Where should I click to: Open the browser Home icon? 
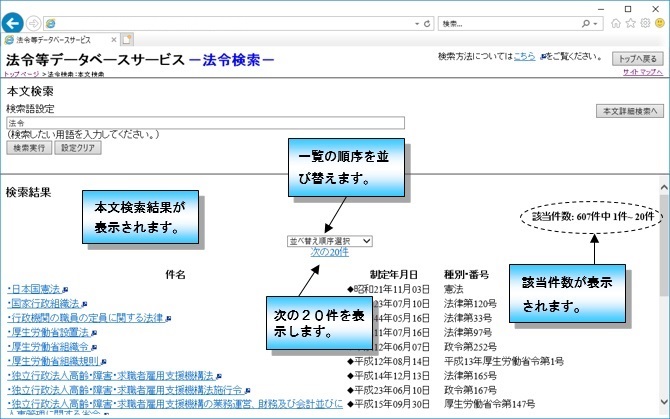pos(616,22)
